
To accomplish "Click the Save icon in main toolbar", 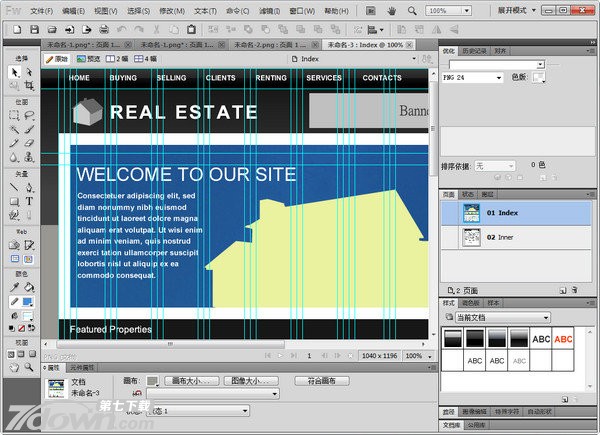I will coord(34,30).
